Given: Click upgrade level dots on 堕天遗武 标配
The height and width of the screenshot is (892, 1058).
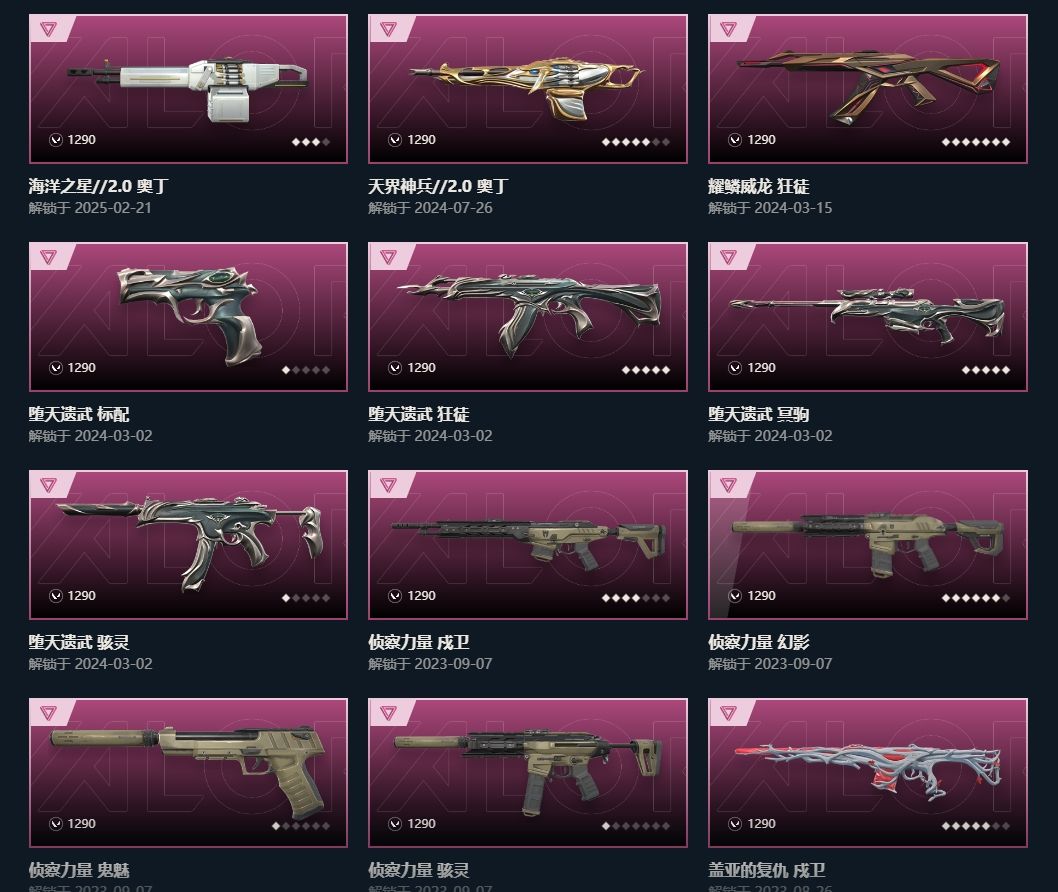Looking at the screenshot, I should pos(306,370).
